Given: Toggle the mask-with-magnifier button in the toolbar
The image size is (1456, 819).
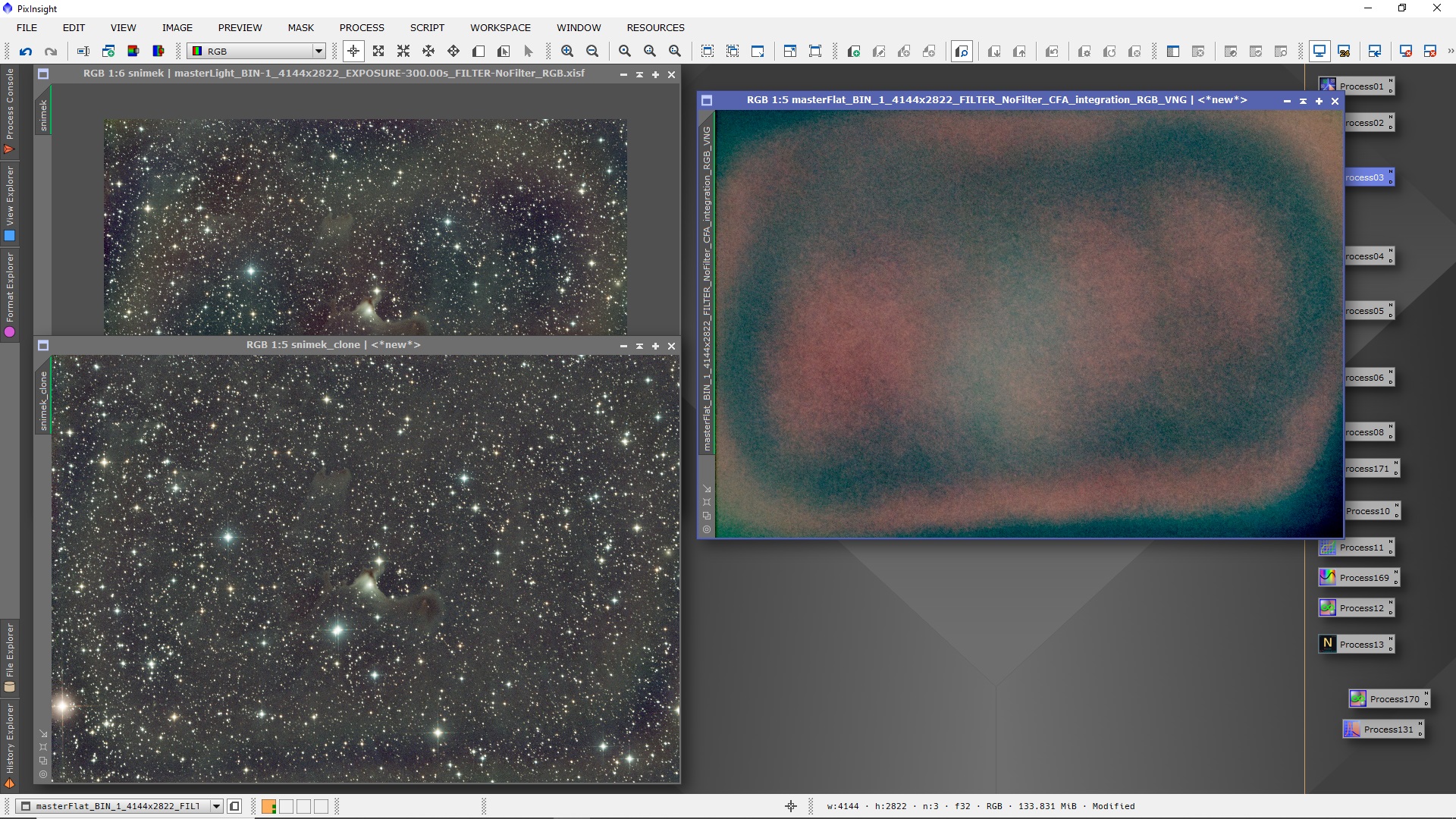Looking at the screenshot, I should pos(962,52).
